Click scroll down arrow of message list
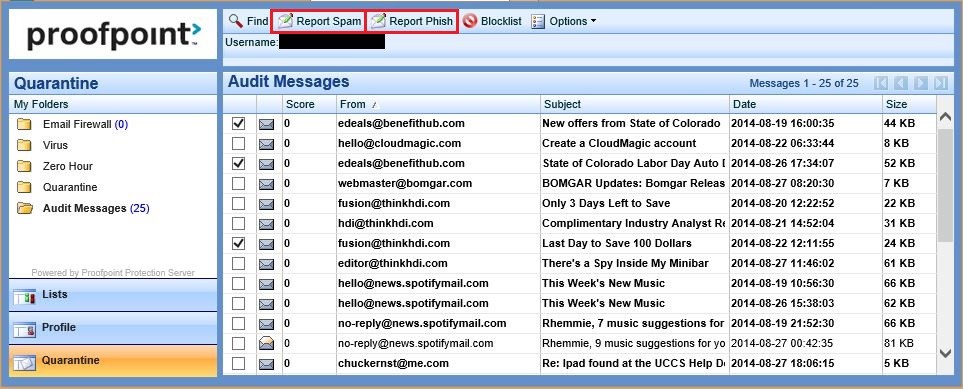The width and height of the screenshot is (963, 389). [945, 353]
